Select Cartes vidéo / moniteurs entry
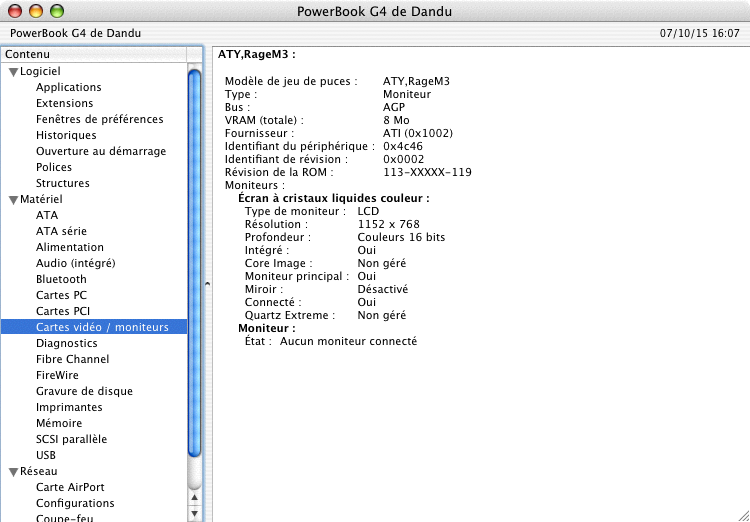Viewport: 750px width, 522px height. pyautogui.click(x=94, y=327)
